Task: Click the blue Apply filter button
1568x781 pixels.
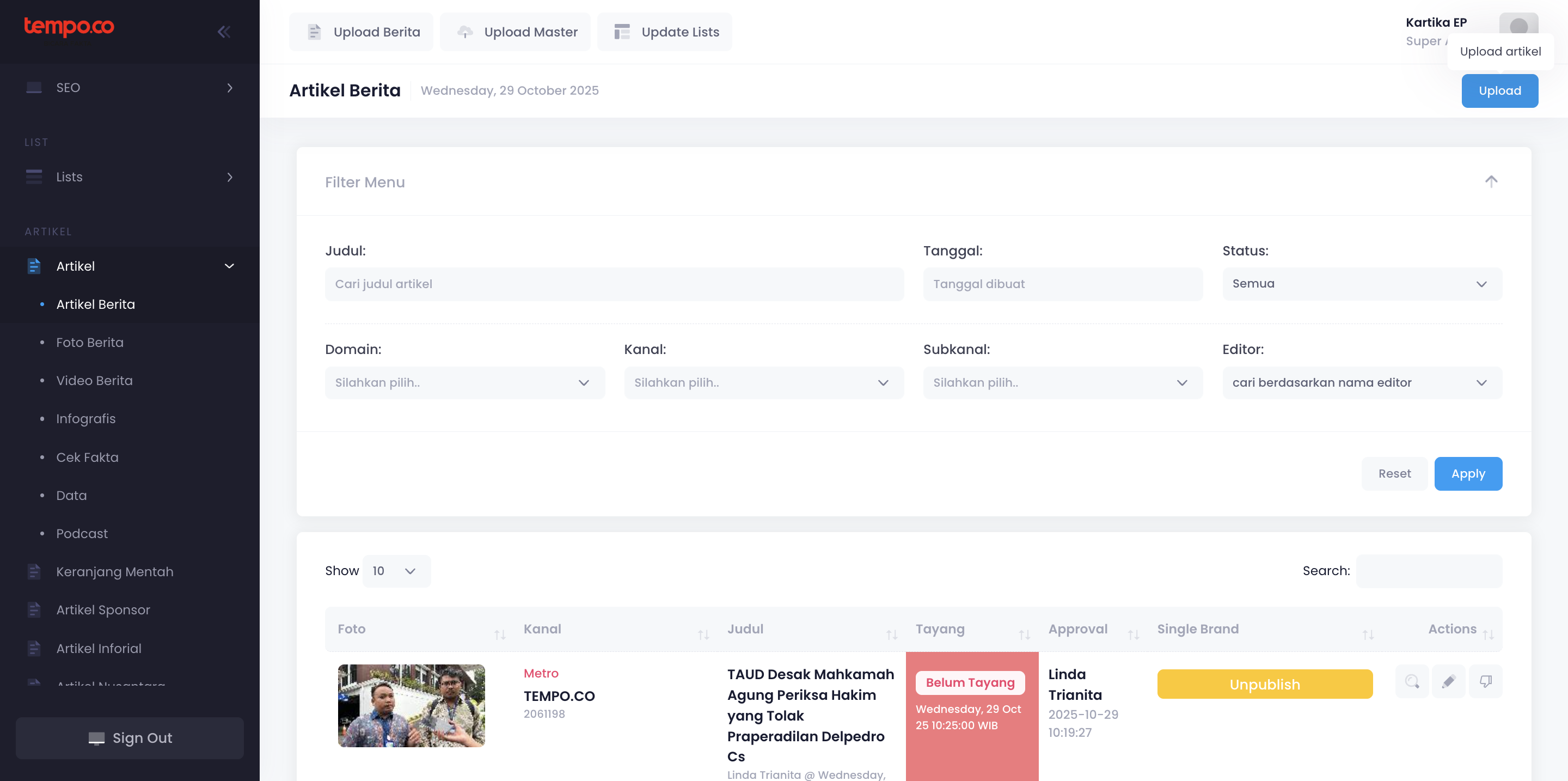Action: pos(1468,474)
